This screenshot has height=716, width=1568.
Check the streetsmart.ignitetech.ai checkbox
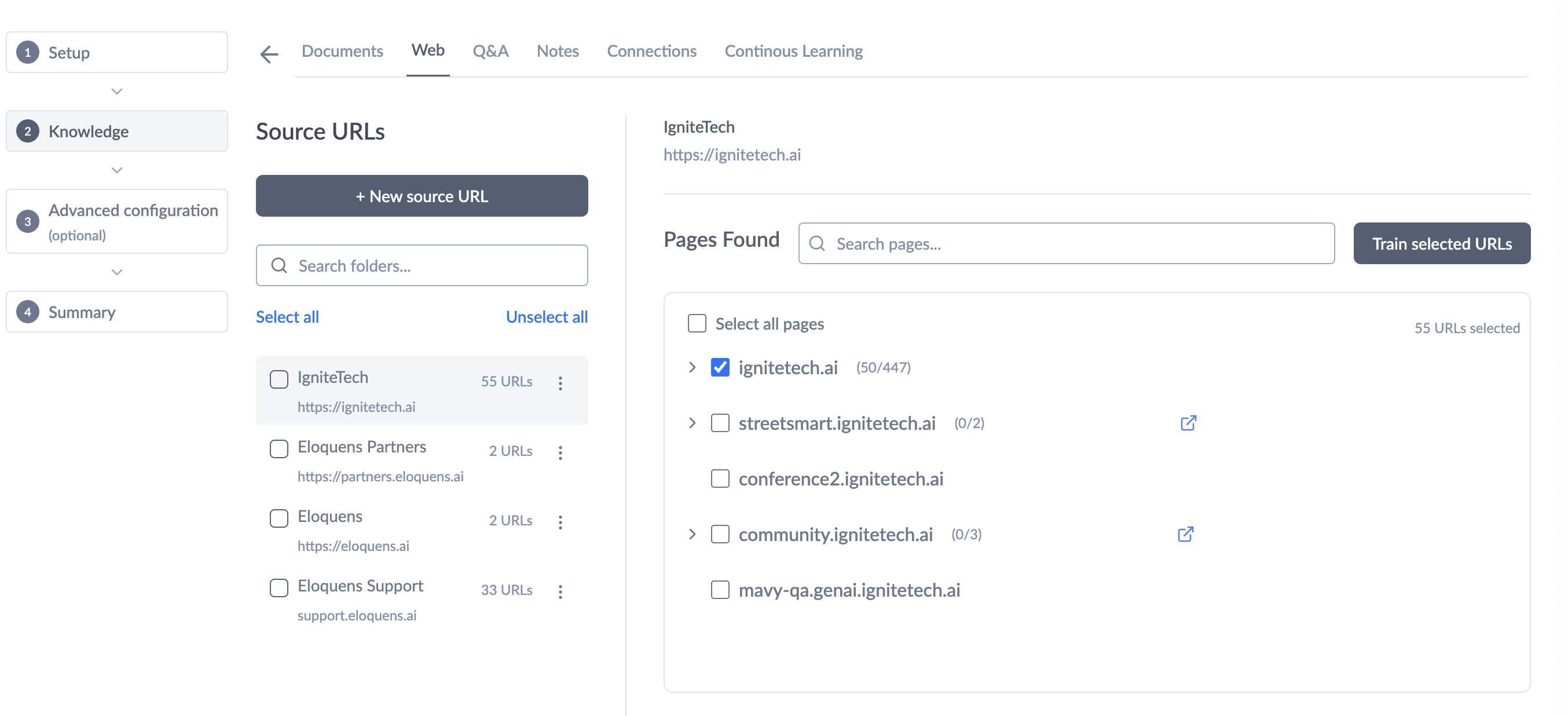tap(720, 422)
